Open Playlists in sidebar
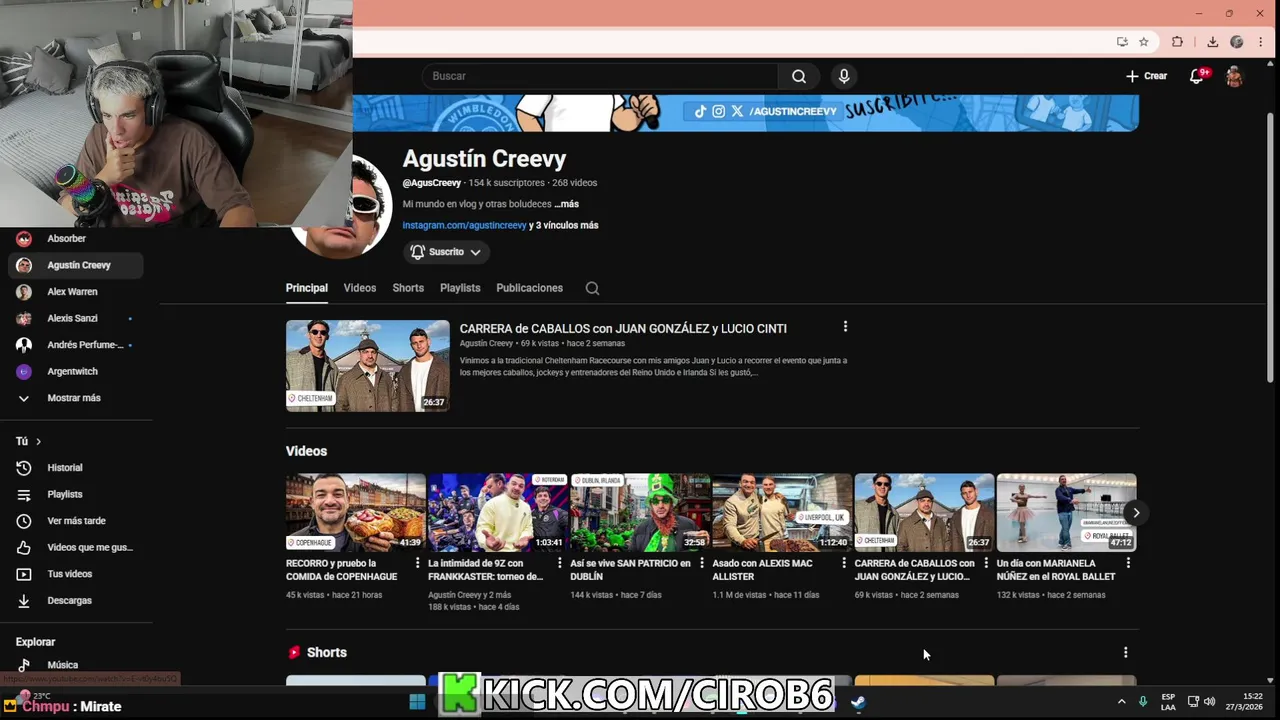 (x=76, y=494)
